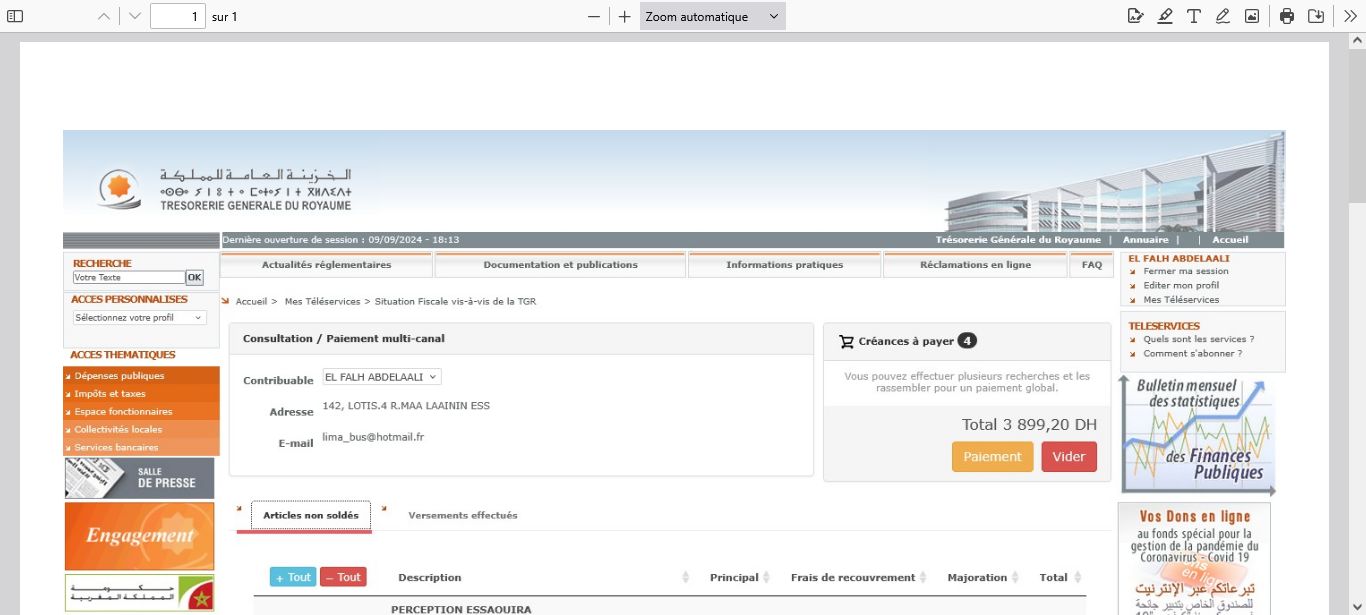The image size is (1366, 615).
Task: Click the Tresorerie Generale logo
Action: 225,187
